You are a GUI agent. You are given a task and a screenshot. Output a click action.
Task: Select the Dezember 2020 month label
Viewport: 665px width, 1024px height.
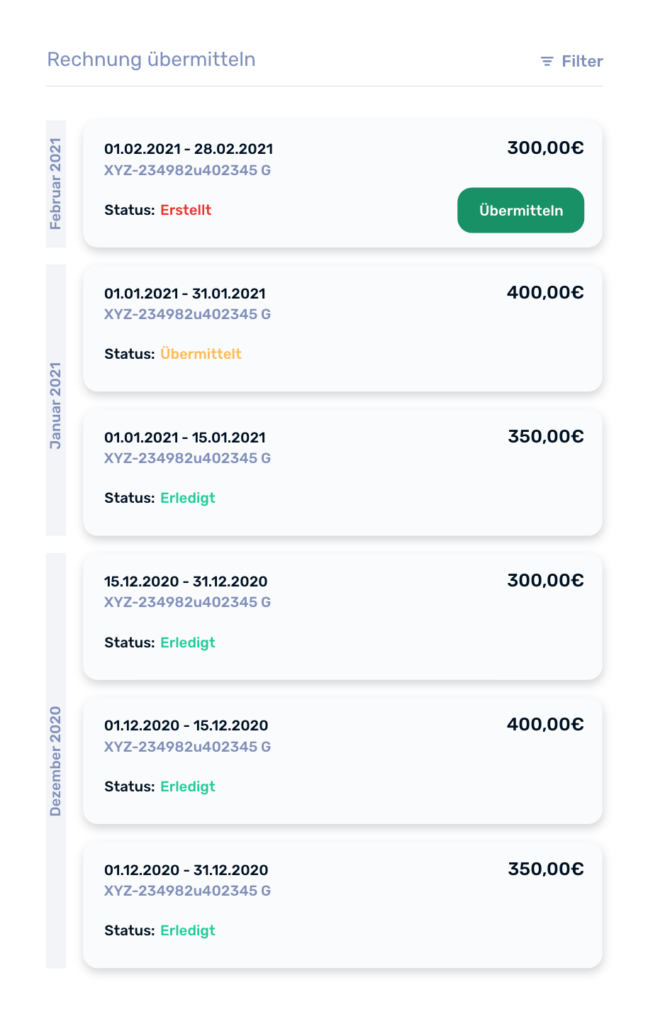(56, 760)
